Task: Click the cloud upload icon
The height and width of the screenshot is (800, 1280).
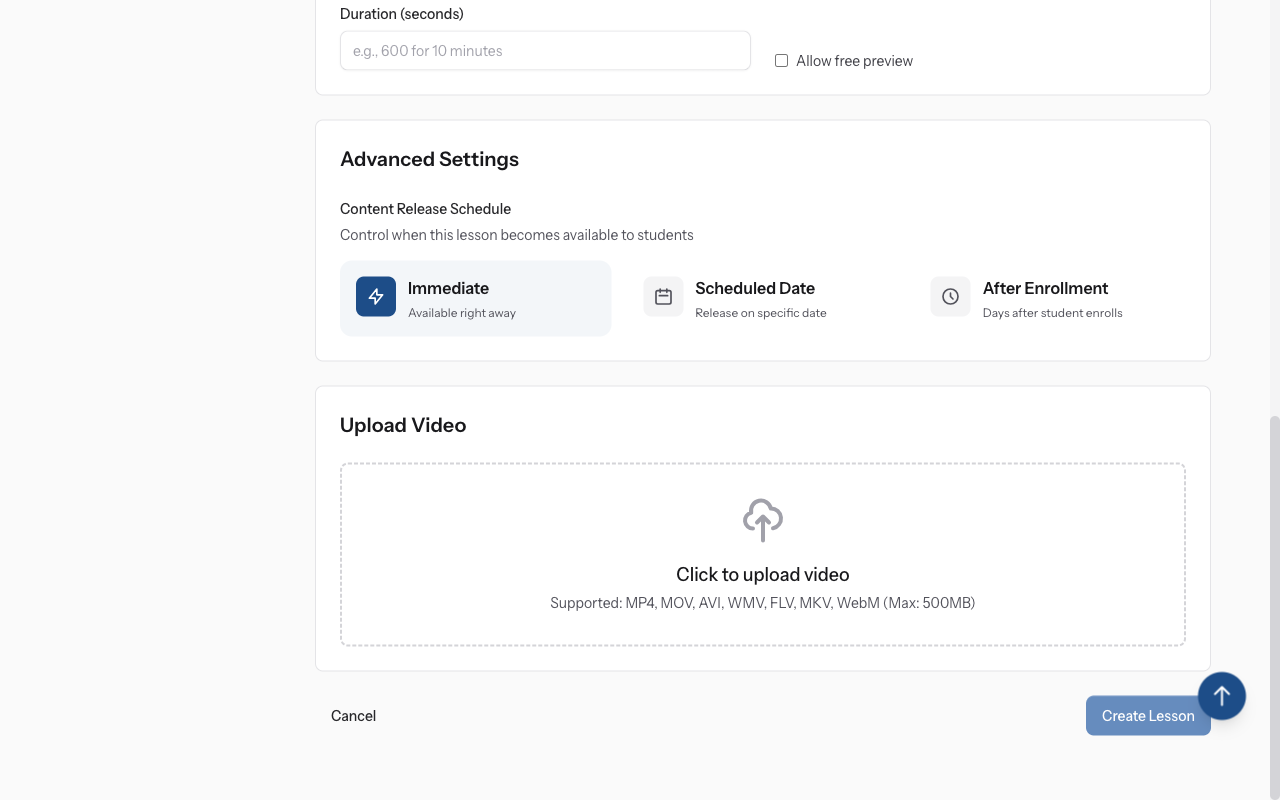Action: pyautogui.click(x=762, y=520)
